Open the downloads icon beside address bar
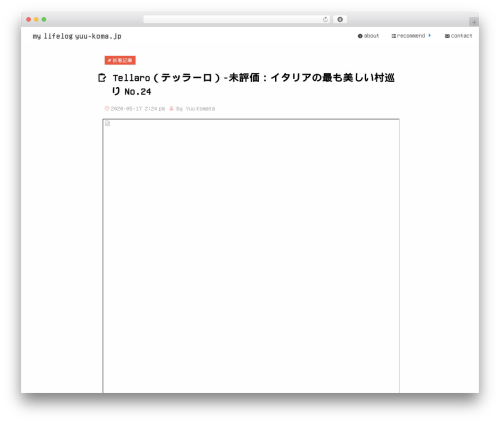Image resolution: width=500 pixels, height=423 pixels. pos(340,20)
